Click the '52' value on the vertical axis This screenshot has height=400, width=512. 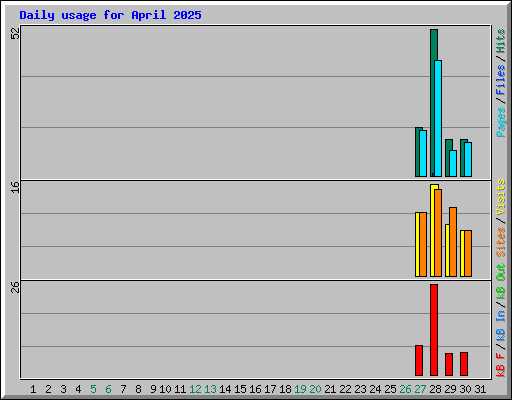click(x=15, y=33)
